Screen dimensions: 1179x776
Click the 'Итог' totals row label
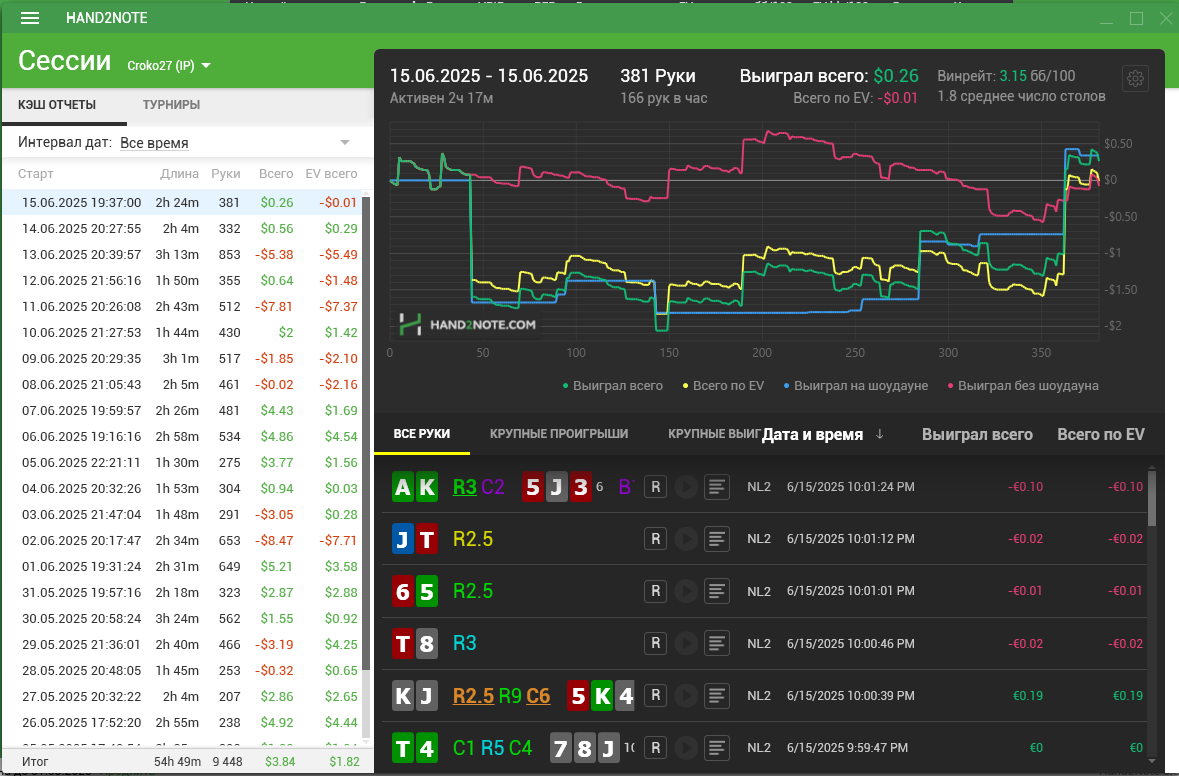click(x=35, y=762)
